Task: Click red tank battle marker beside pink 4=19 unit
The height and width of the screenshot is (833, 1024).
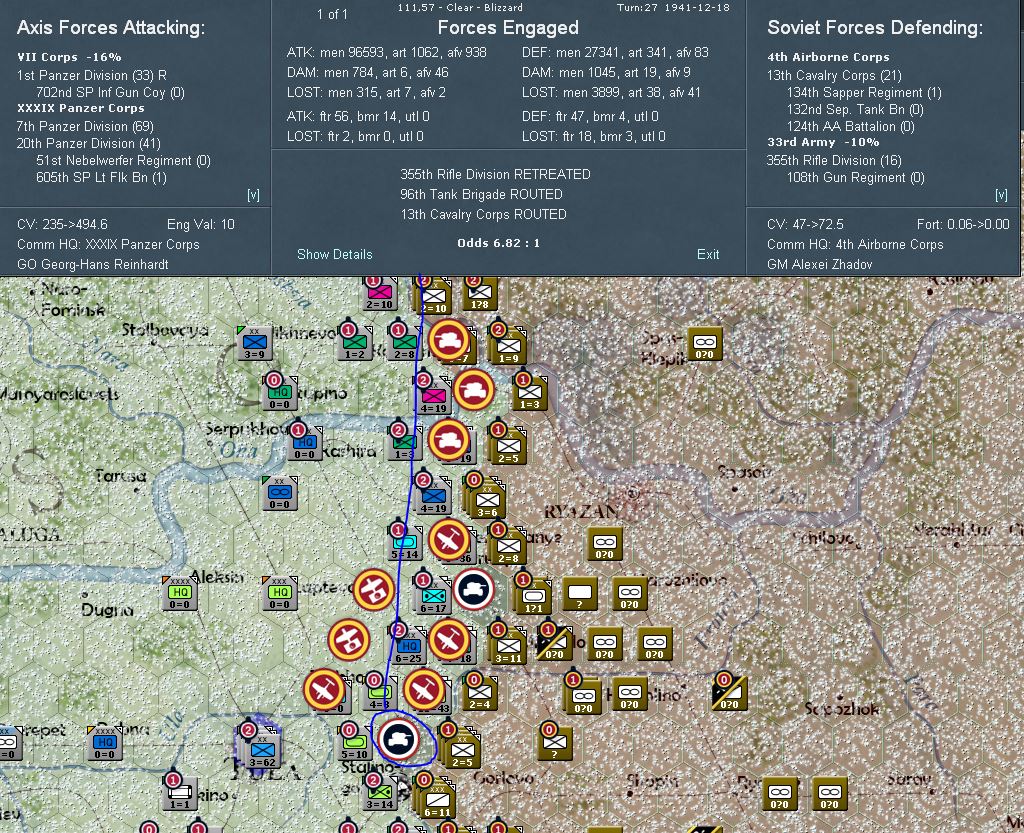Action: (473, 390)
